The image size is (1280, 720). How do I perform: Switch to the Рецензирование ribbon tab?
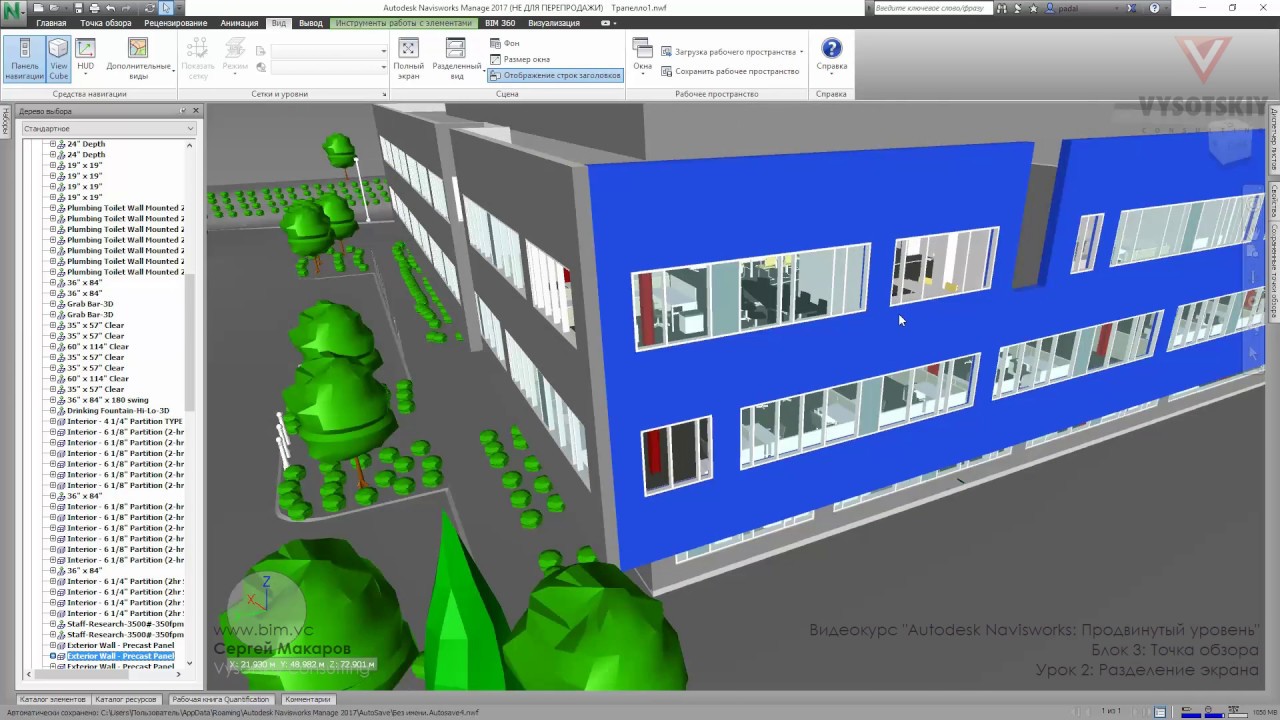pyautogui.click(x=175, y=23)
